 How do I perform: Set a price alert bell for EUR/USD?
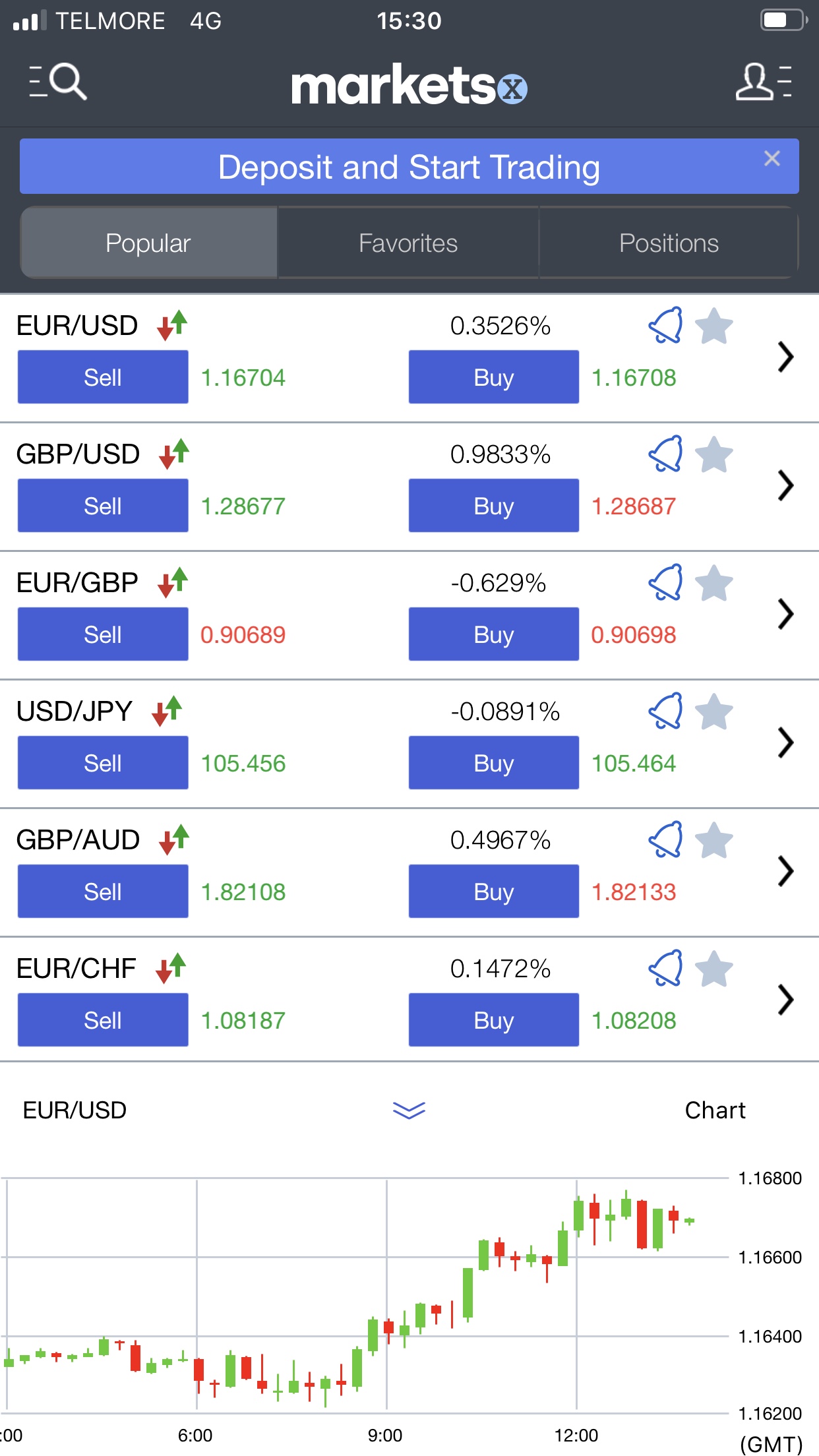[665, 325]
